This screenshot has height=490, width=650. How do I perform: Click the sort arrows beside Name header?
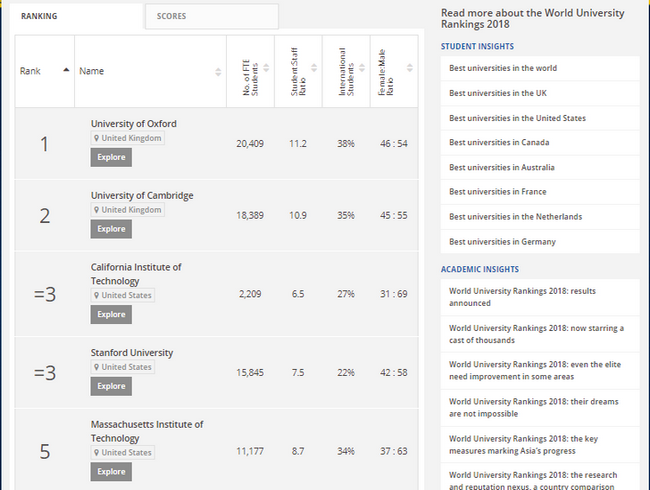[x=218, y=72]
